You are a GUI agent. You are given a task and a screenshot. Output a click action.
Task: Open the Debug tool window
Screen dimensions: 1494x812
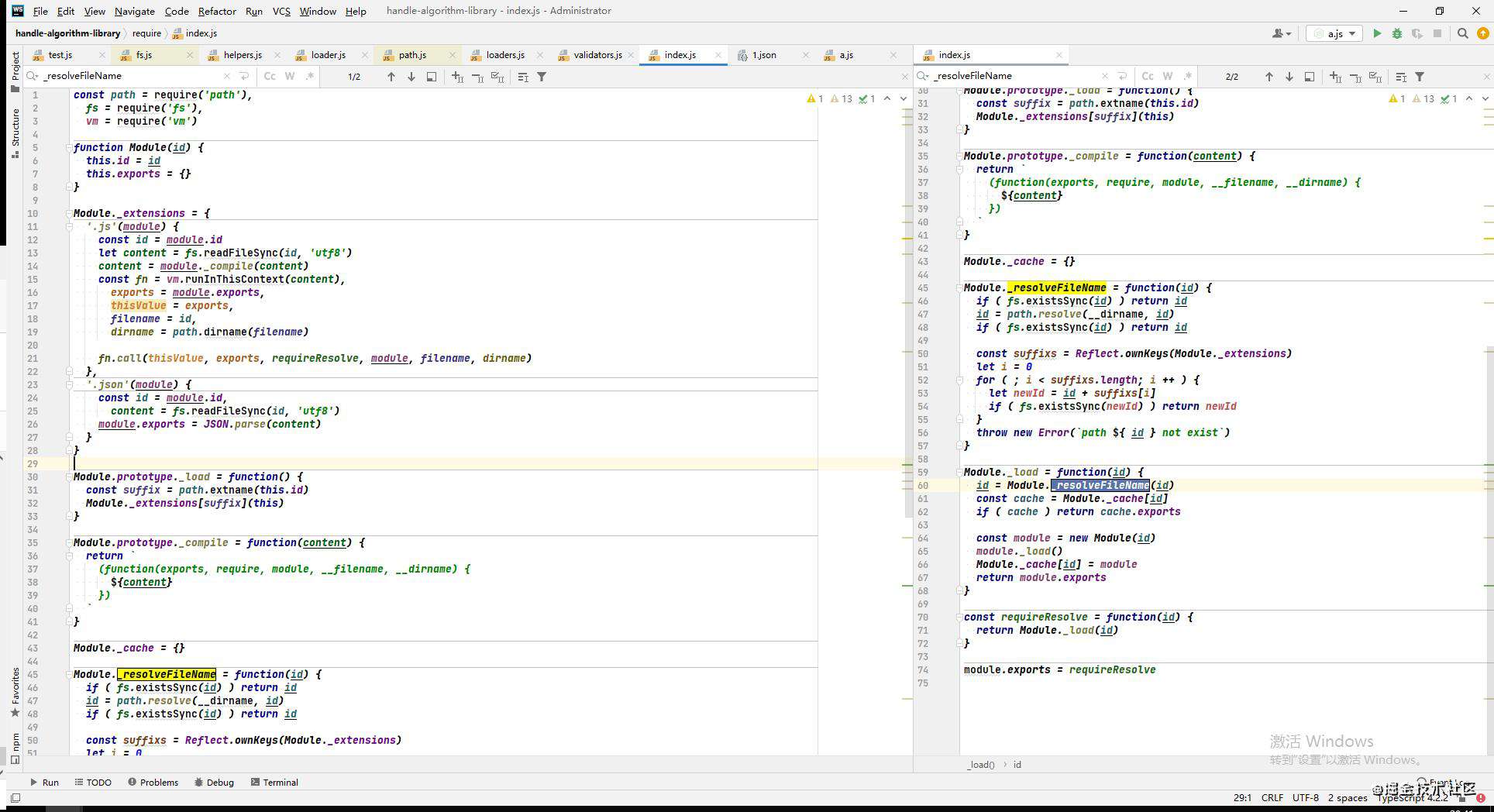214,783
